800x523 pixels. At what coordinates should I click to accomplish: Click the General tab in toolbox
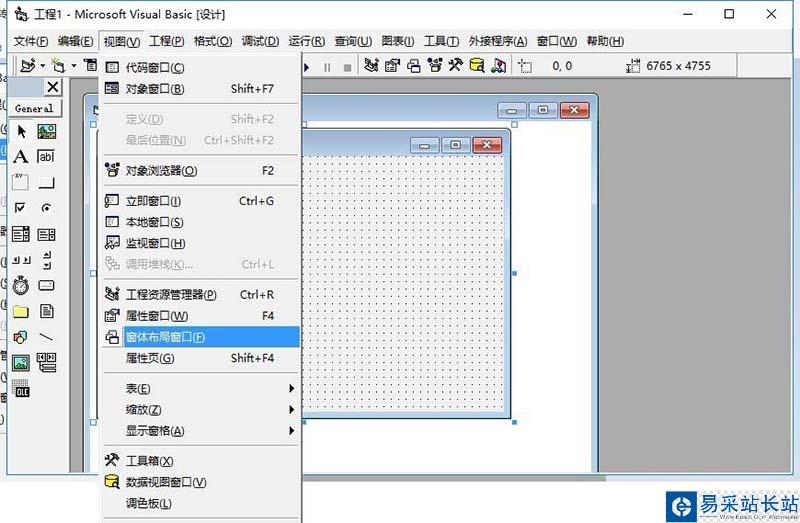click(x=35, y=108)
